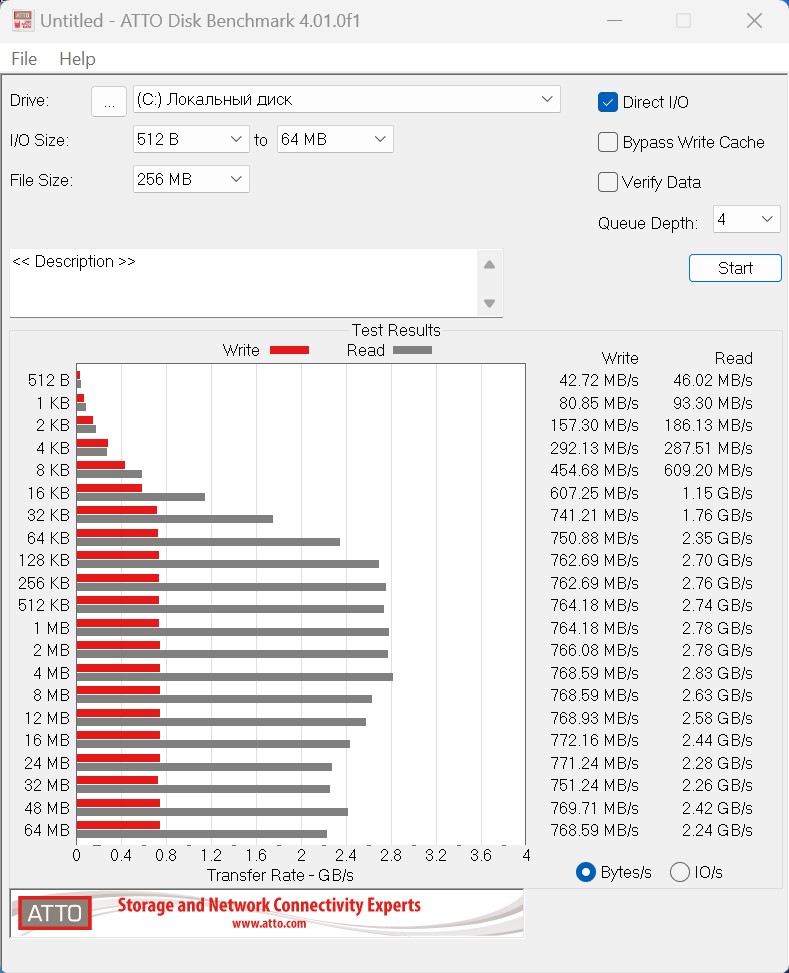The height and width of the screenshot is (973, 789).
Task: Open the File menu
Action: [24, 59]
